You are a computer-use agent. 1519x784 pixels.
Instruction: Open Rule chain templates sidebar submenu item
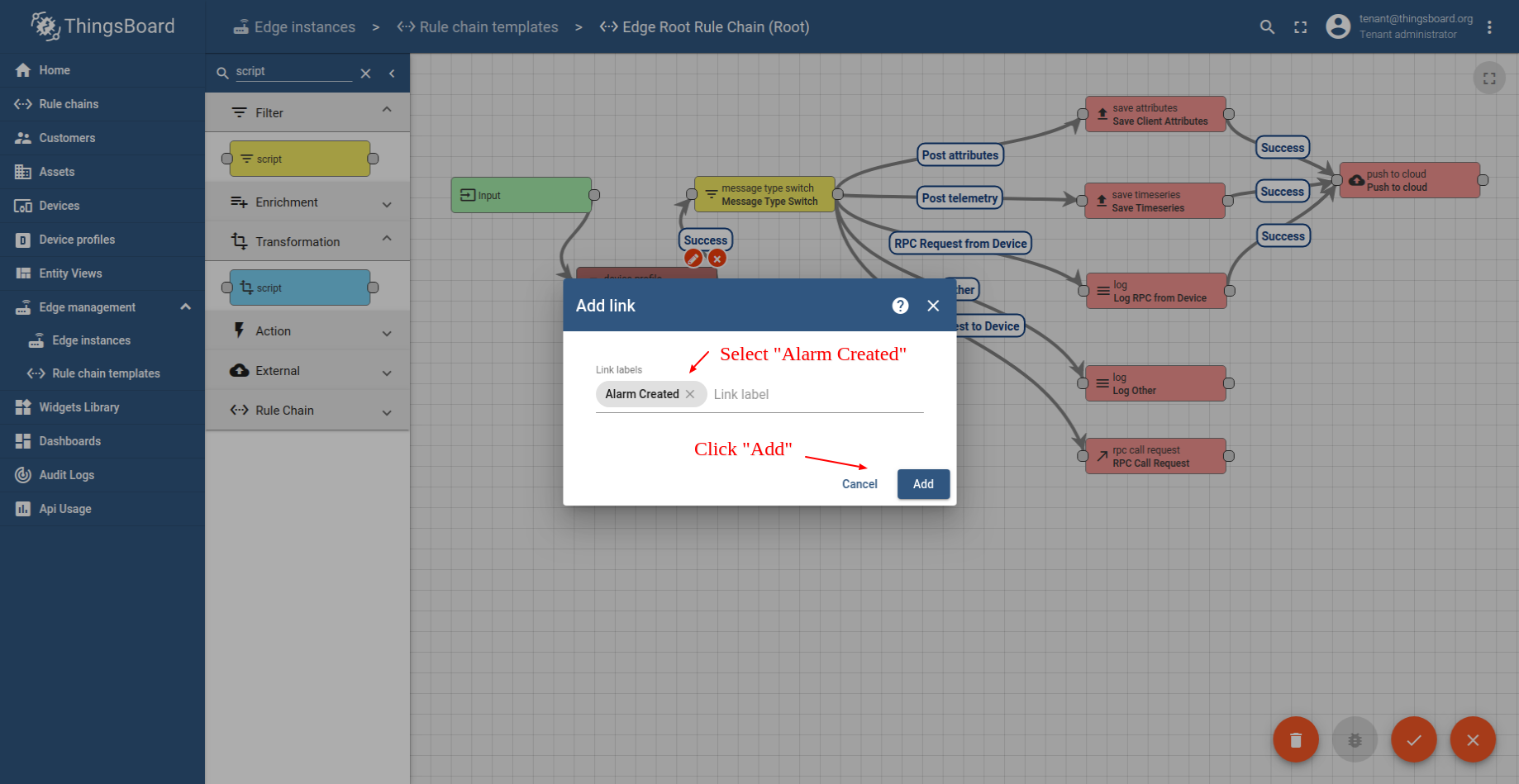coord(102,373)
